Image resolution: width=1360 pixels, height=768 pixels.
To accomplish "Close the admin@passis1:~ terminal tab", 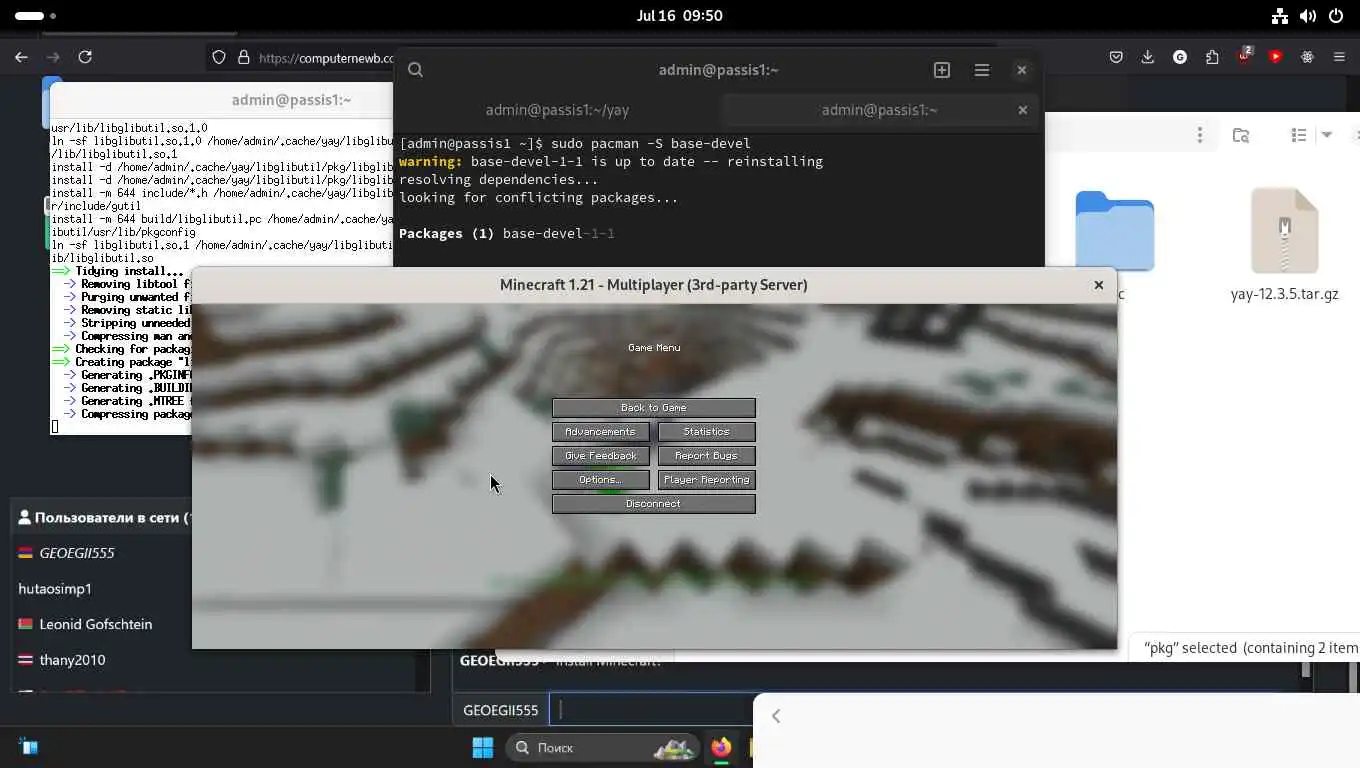I will click(x=1022, y=110).
